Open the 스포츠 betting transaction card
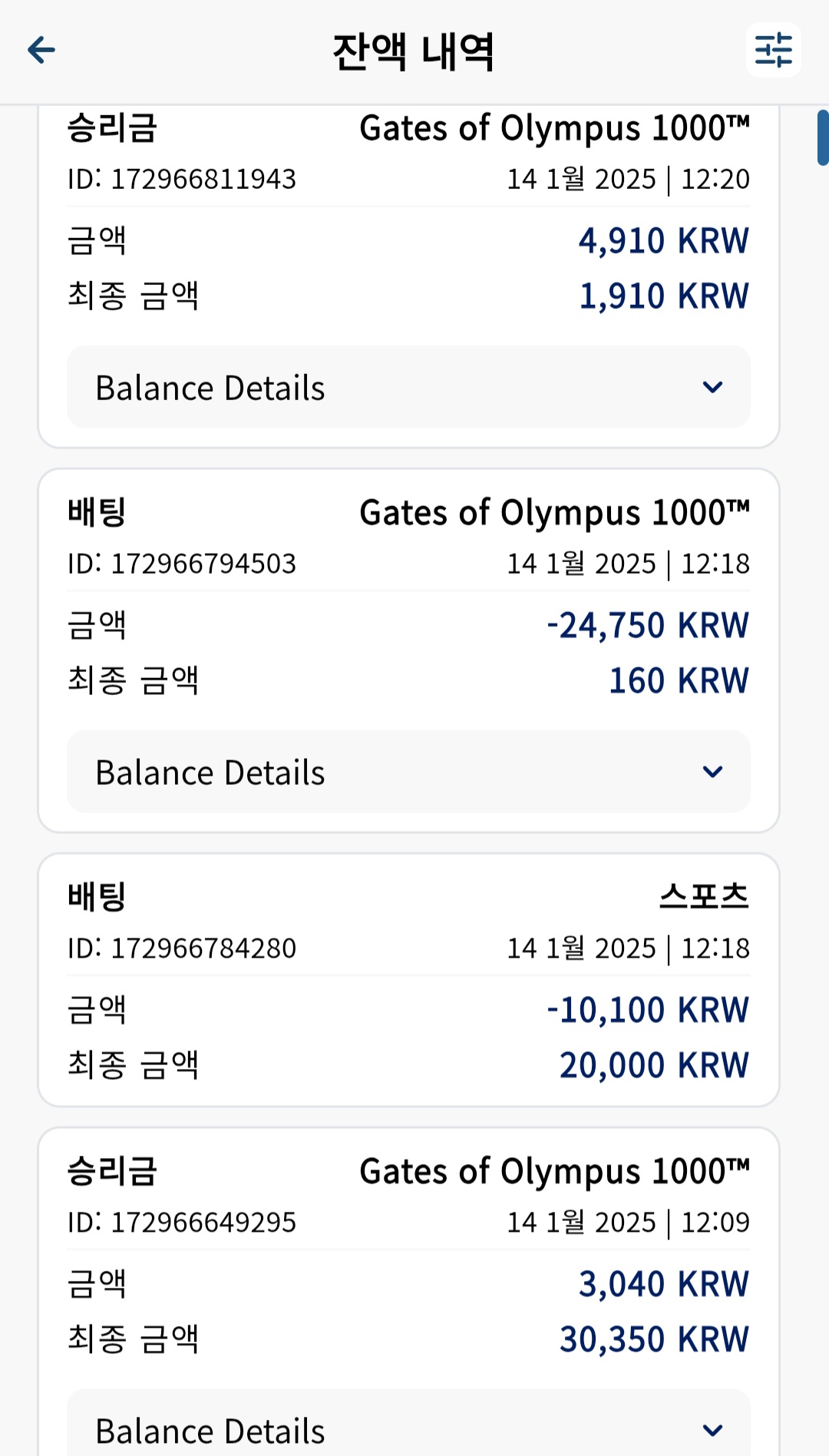This screenshot has height=1456, width=829. point(408,980)
